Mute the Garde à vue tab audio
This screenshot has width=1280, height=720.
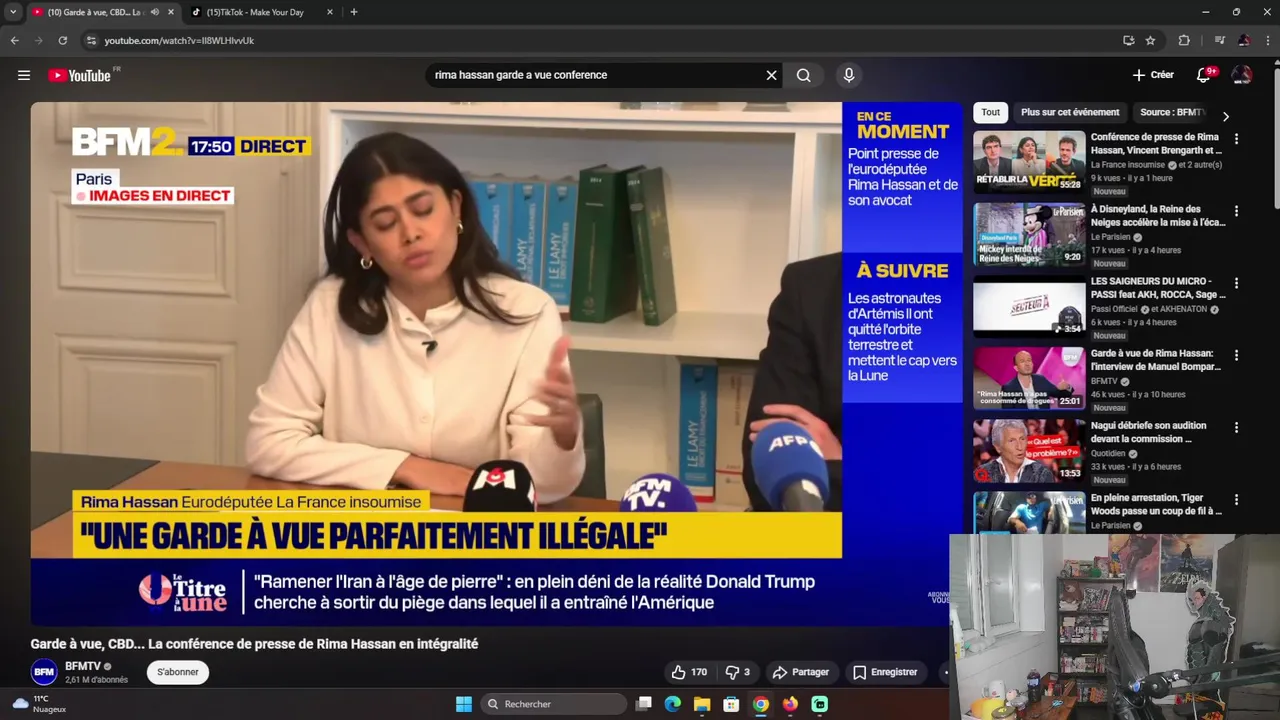pos(154,12)
